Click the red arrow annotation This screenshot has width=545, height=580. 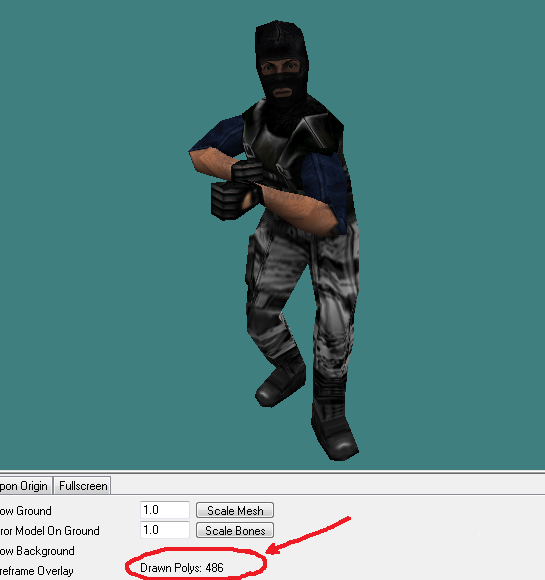pos(308,536)
